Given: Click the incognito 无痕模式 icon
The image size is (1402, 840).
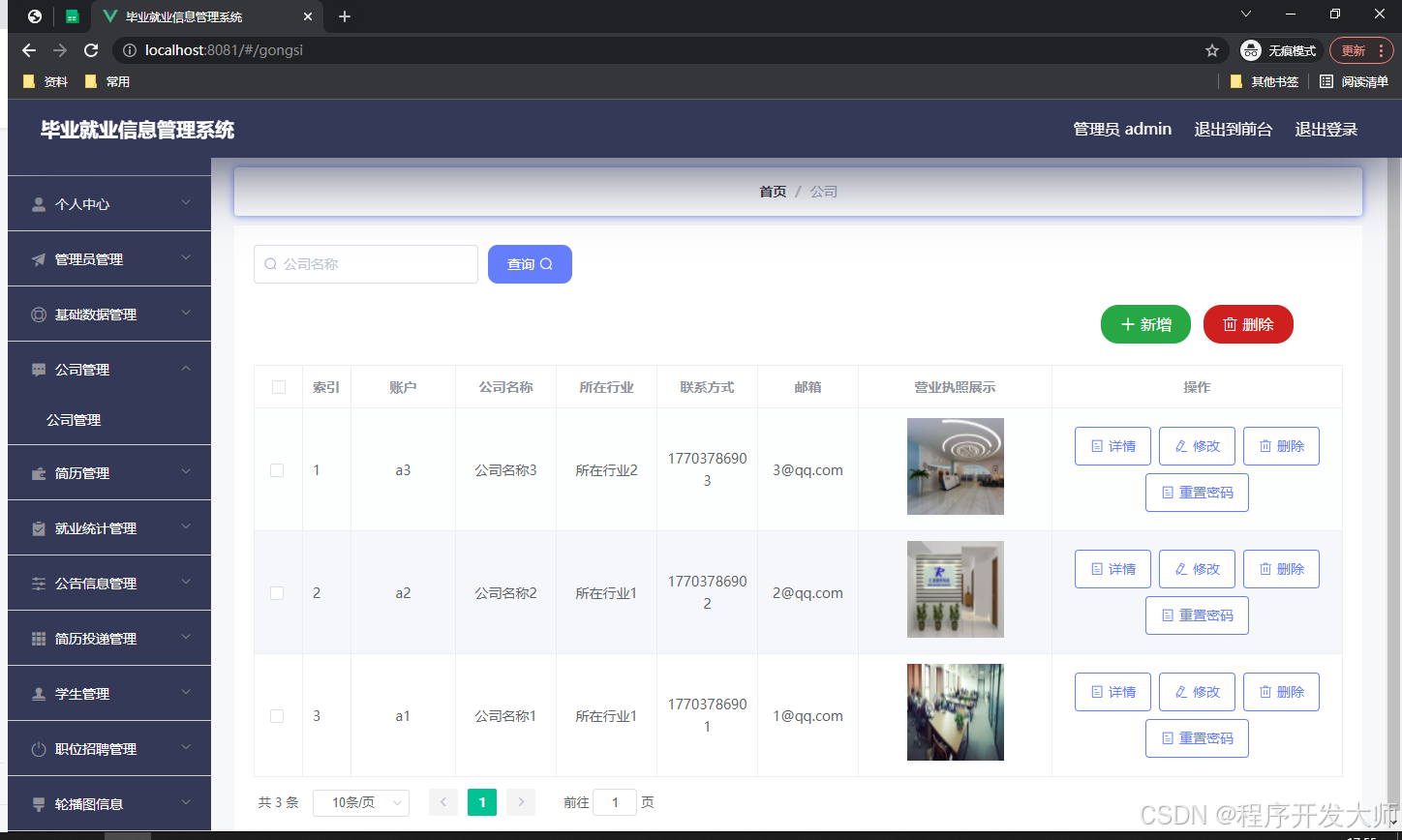Looking at the screenshot, I should tap(1251, 50).
